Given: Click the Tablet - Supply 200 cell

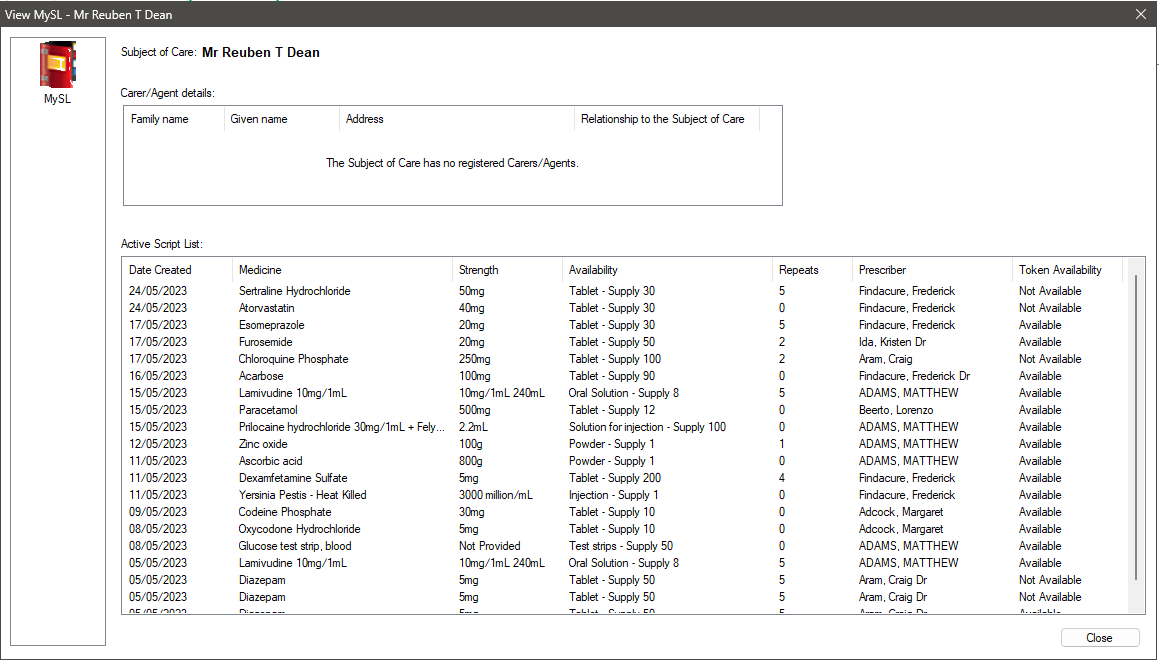Looking at the screenshot, I should tap(615, 478).
